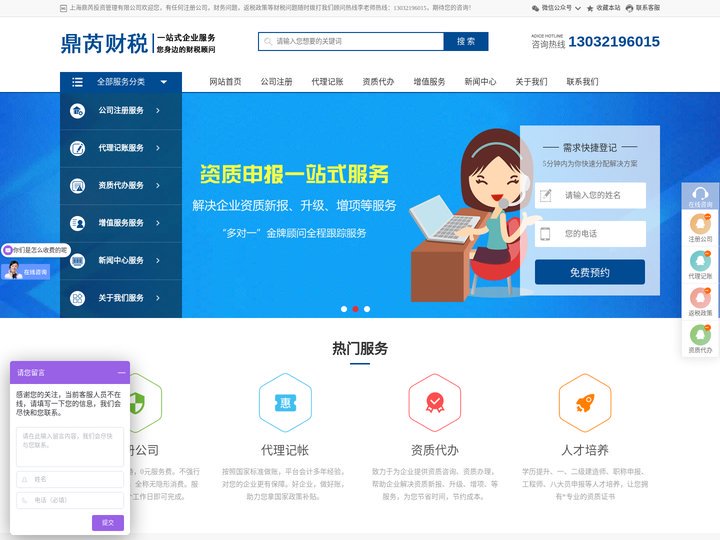720x540 pixels.
Task: Select third banner carousel dot
Action: [367, 309]
